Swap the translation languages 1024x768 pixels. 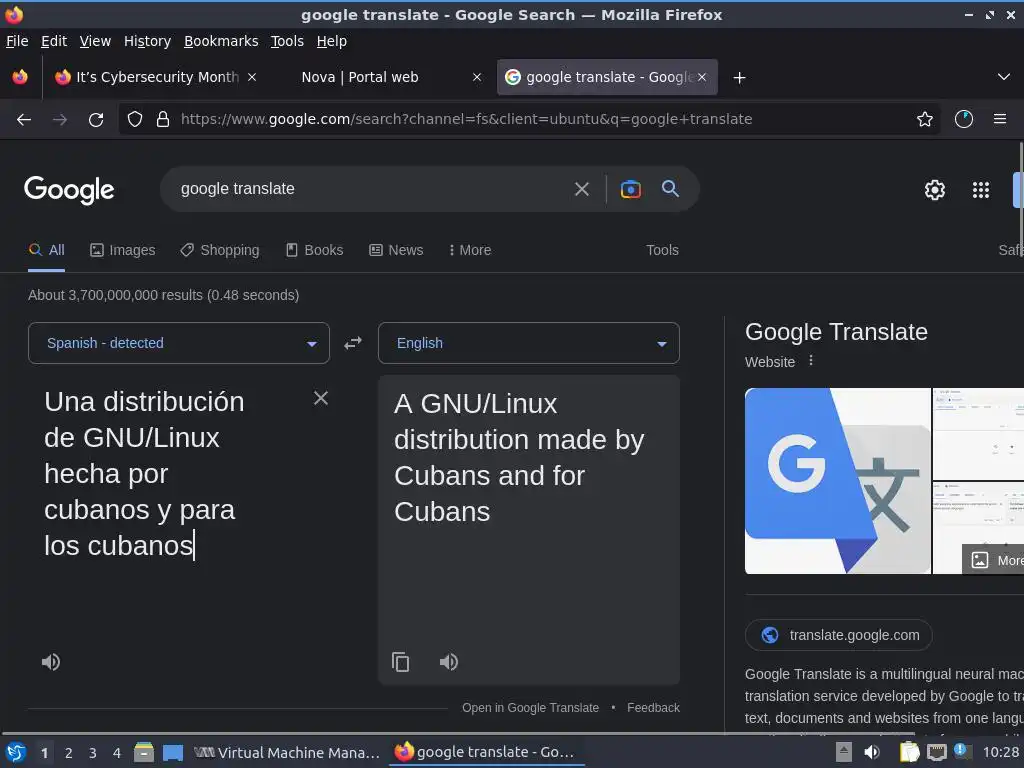353,343
